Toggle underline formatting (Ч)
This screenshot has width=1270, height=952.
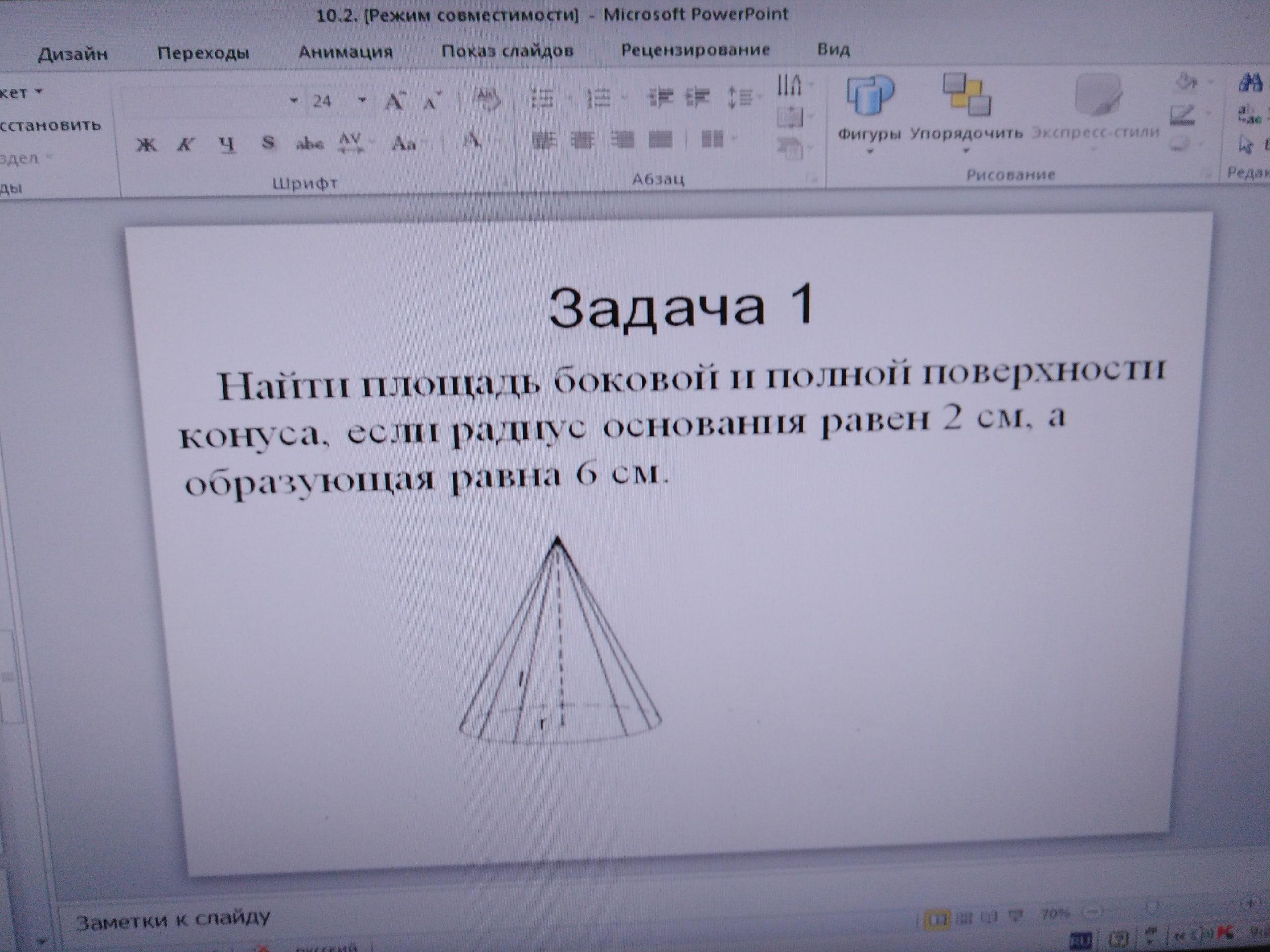(x=228, y=144)
